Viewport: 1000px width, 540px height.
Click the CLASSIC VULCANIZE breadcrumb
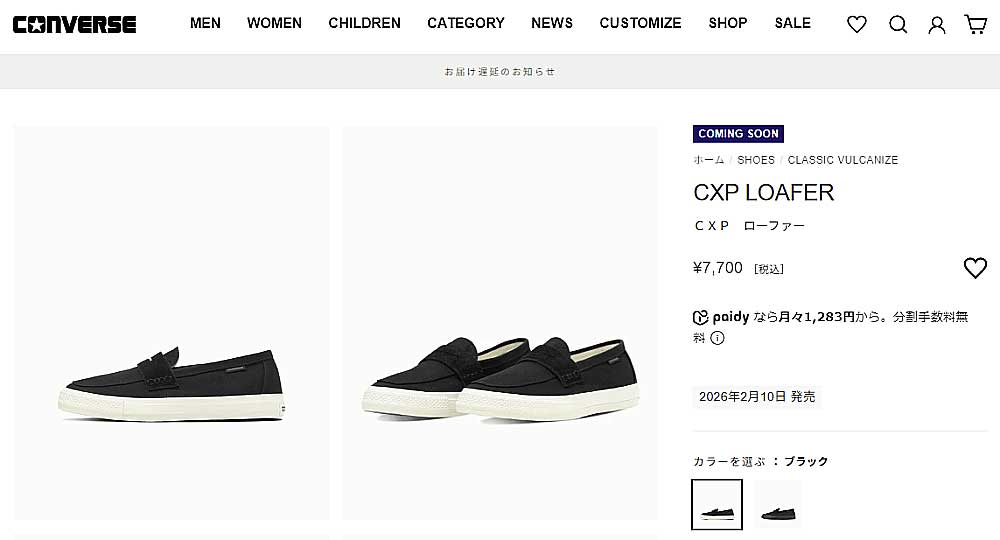click(x=843, y=160)
